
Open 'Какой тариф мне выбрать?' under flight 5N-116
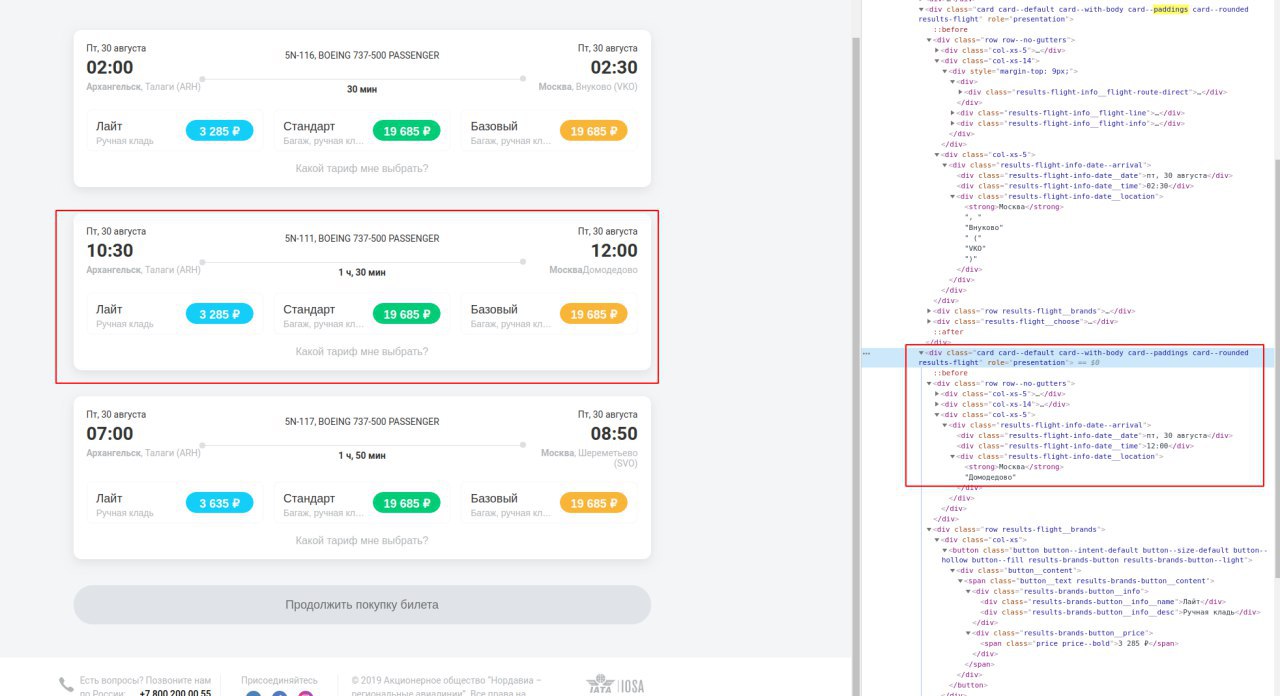pyautogui.click(x=362, y=168)
